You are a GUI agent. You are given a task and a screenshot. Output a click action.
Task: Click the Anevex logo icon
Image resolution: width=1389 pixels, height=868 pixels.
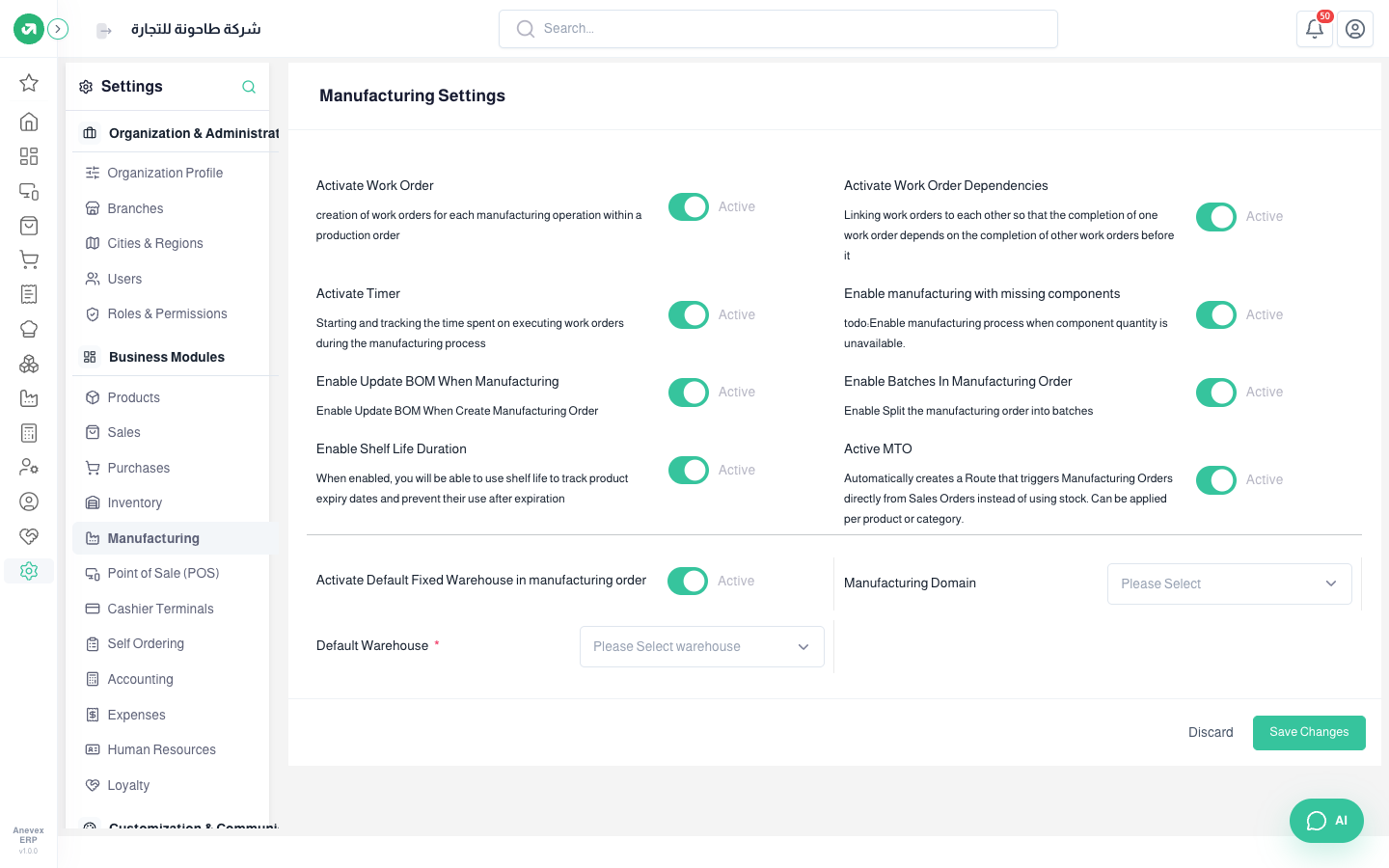pyautogui.click(x=29, y=29)
